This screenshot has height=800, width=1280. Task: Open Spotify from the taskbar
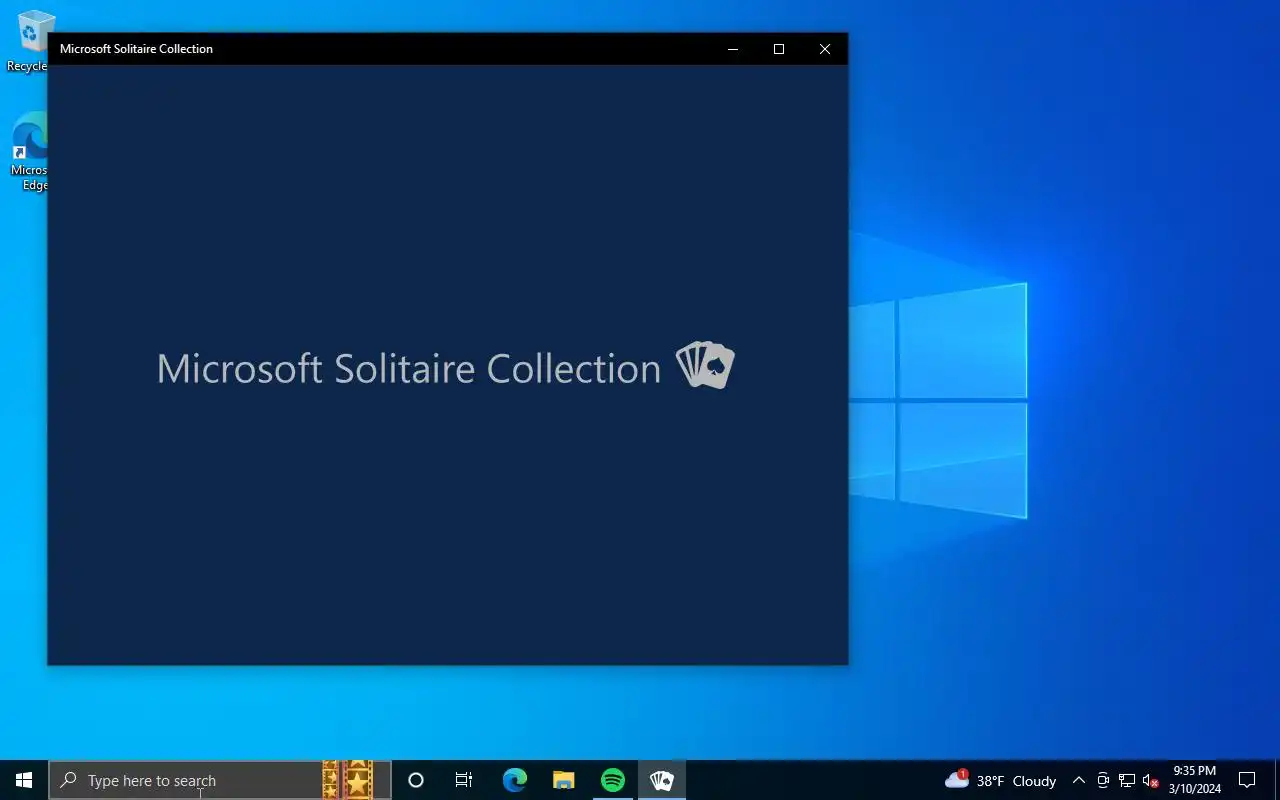tap(613, 780)
